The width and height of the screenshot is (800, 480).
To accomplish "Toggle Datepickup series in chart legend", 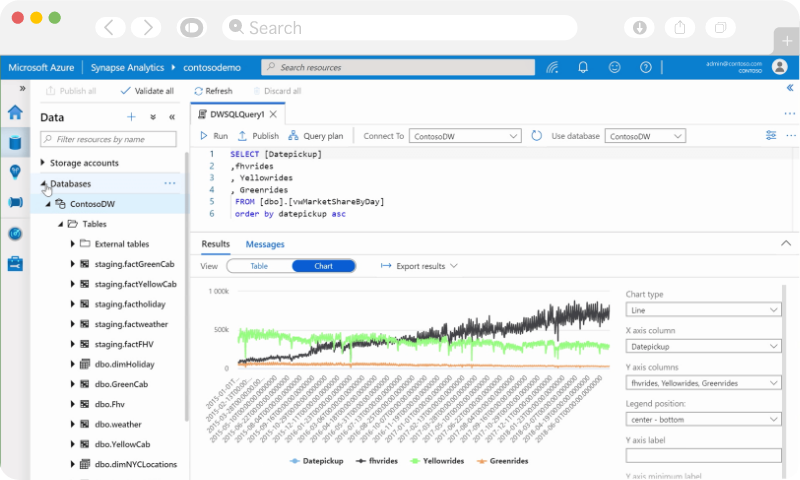I will pyautogui.click(x=317, y=461).
